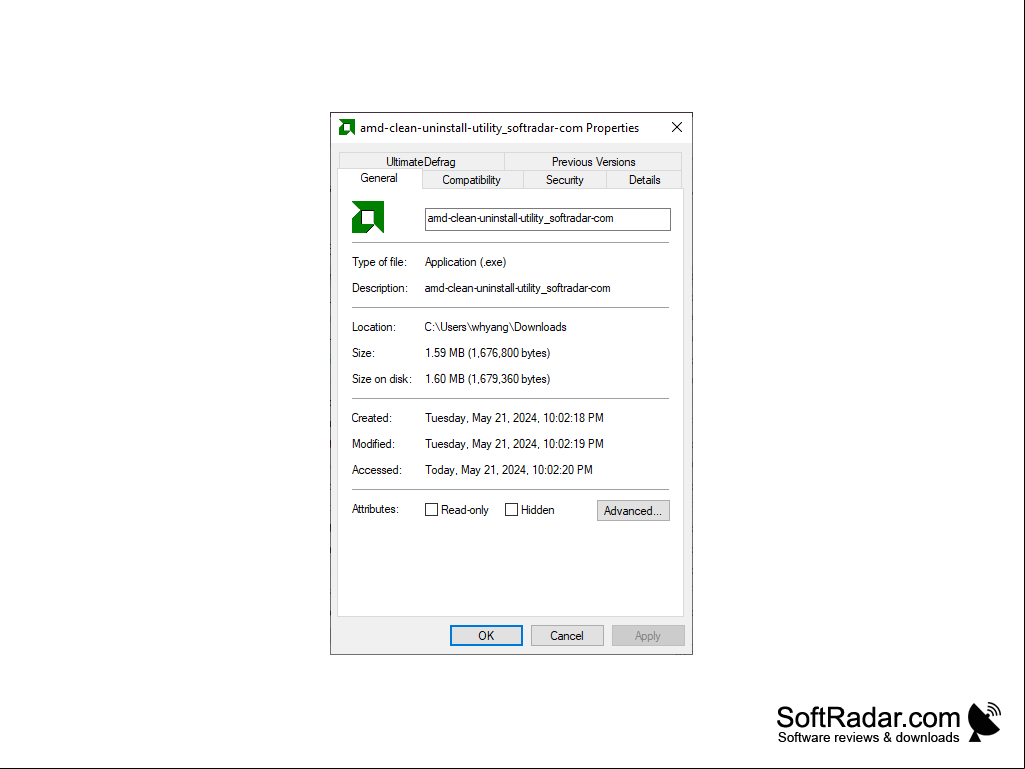Click the Created date ending 10:02:18 PM

click(x=514, y=418)
